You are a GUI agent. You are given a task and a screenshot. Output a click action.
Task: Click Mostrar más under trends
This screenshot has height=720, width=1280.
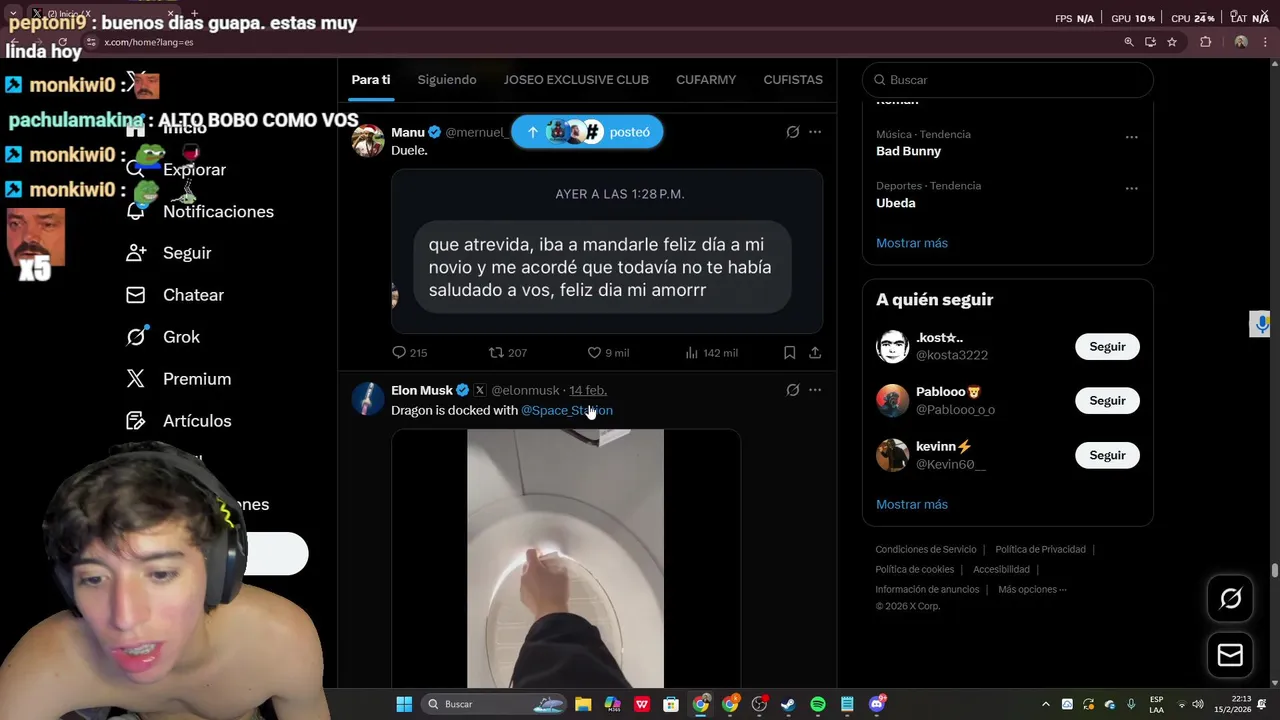point(912,243)
